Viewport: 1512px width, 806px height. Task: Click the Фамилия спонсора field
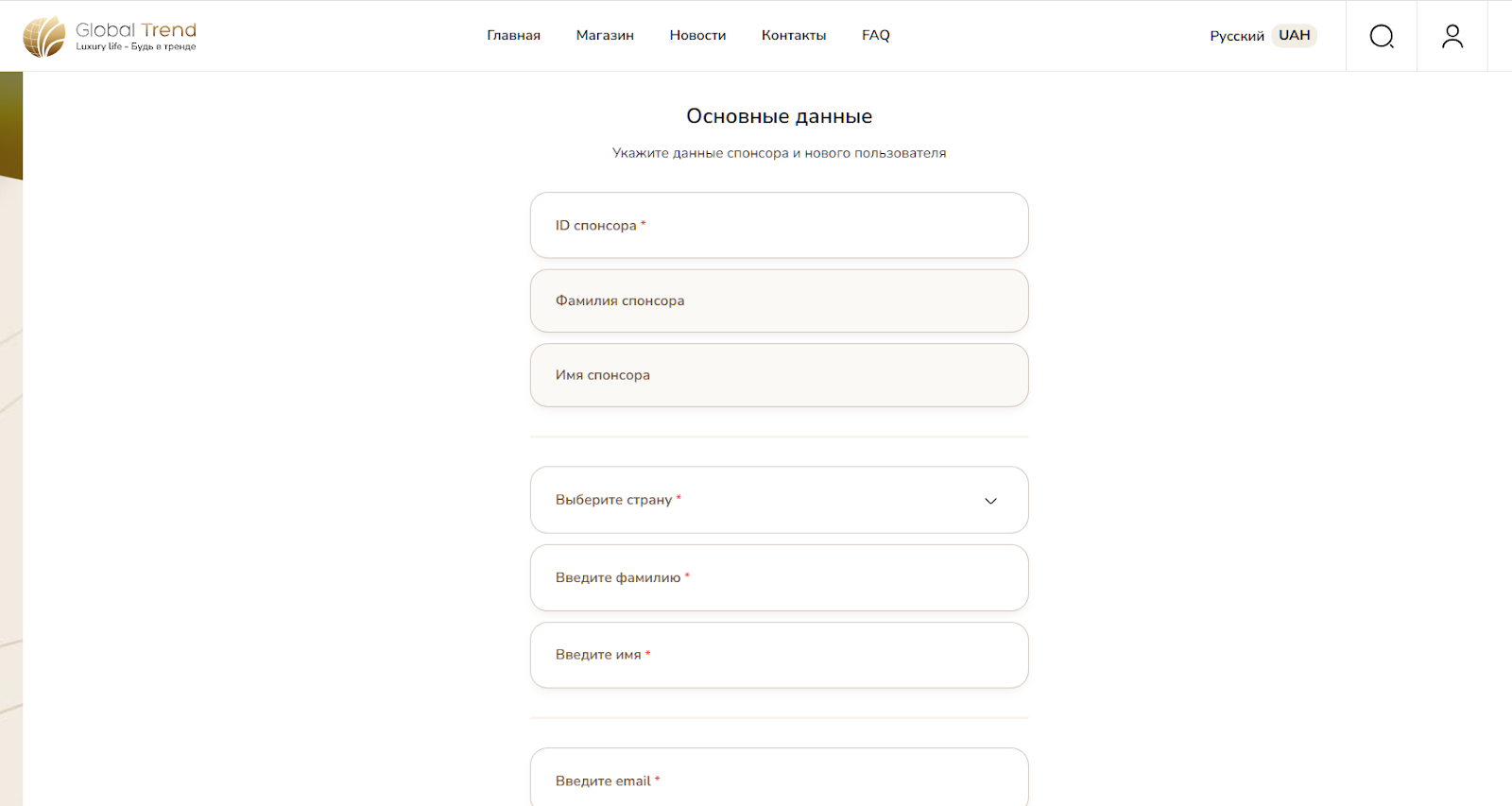[779, 300]
